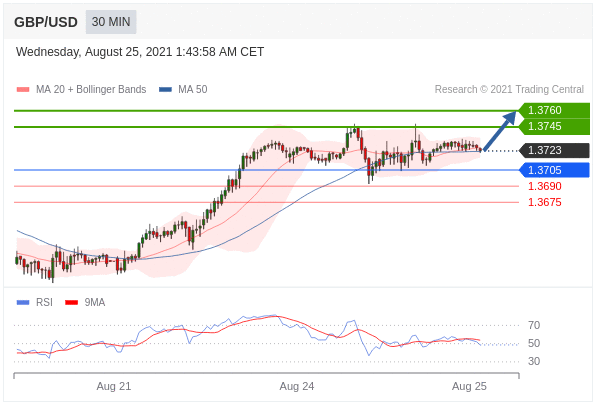This screenshot has width=593, height=405.
Task: Click the 9MA legend label
Action: (95, 302)
